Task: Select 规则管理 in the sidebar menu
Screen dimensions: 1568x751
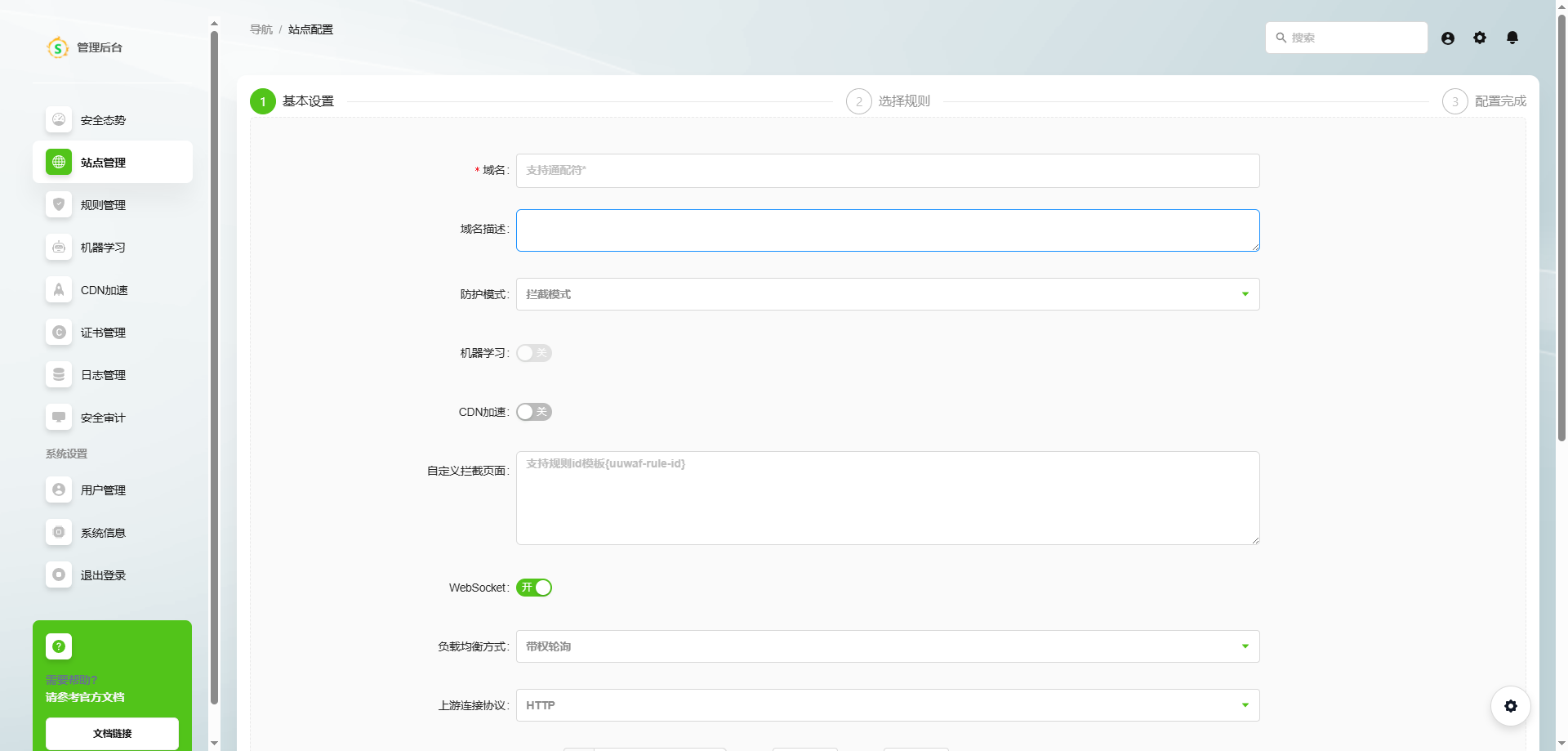Action: tap(103, 205)
